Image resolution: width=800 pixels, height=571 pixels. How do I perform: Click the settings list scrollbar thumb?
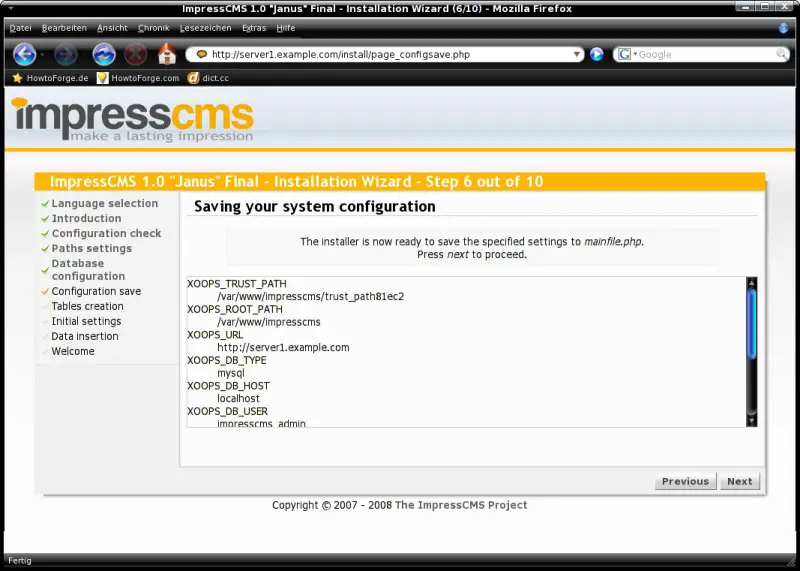click(752, 324)
